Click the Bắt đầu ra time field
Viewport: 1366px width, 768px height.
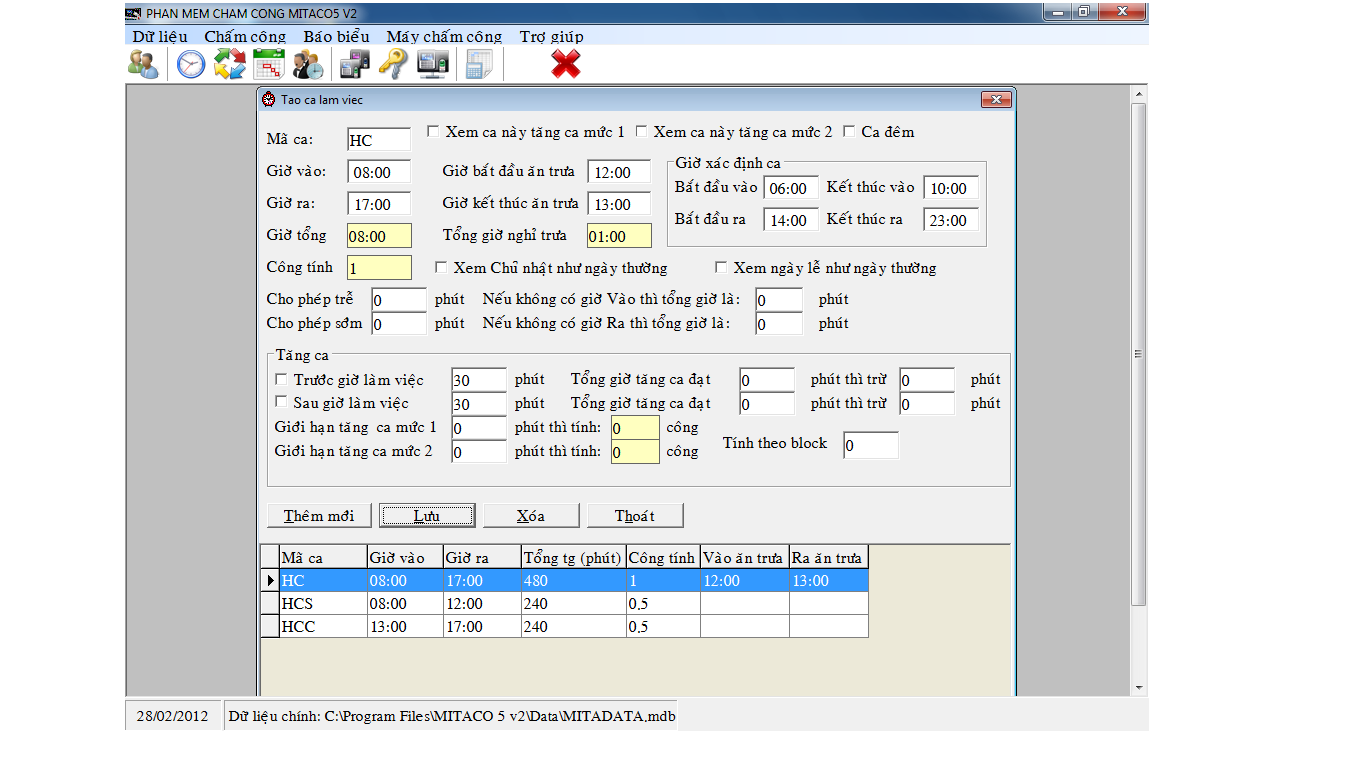(x=790, y=220)
